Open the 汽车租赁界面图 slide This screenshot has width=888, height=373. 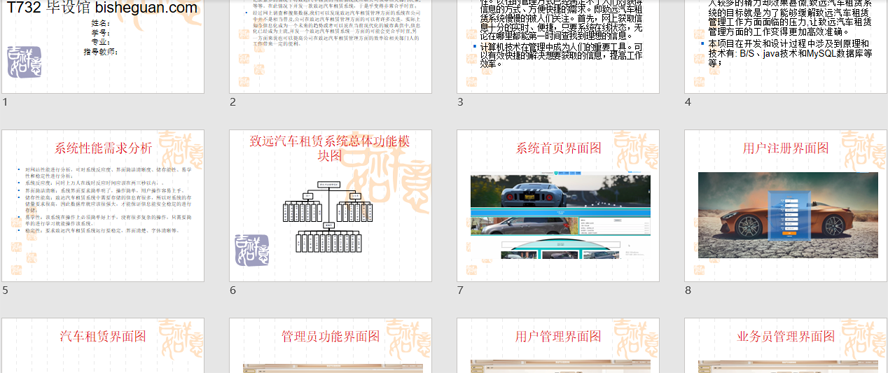[x=103, y=345]
